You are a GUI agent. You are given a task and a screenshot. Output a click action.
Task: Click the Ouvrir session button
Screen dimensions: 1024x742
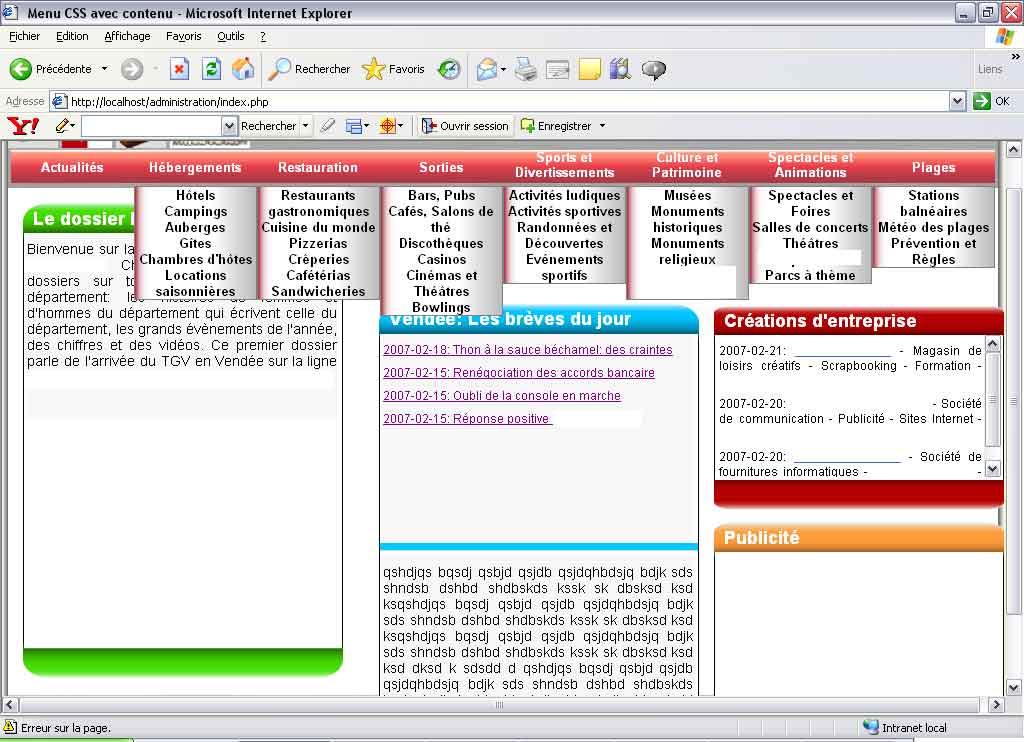(464, 125)
